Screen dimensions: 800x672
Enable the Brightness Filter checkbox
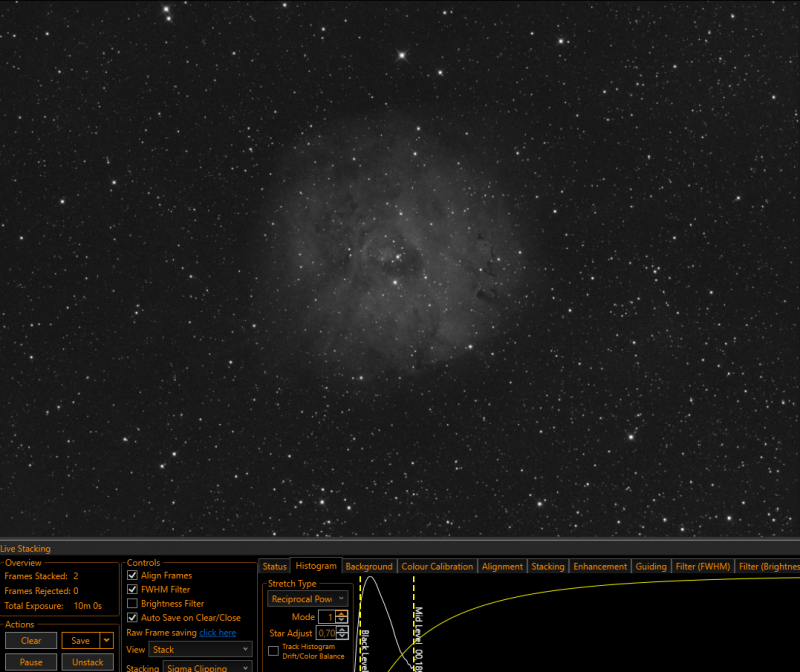point(132,603)
